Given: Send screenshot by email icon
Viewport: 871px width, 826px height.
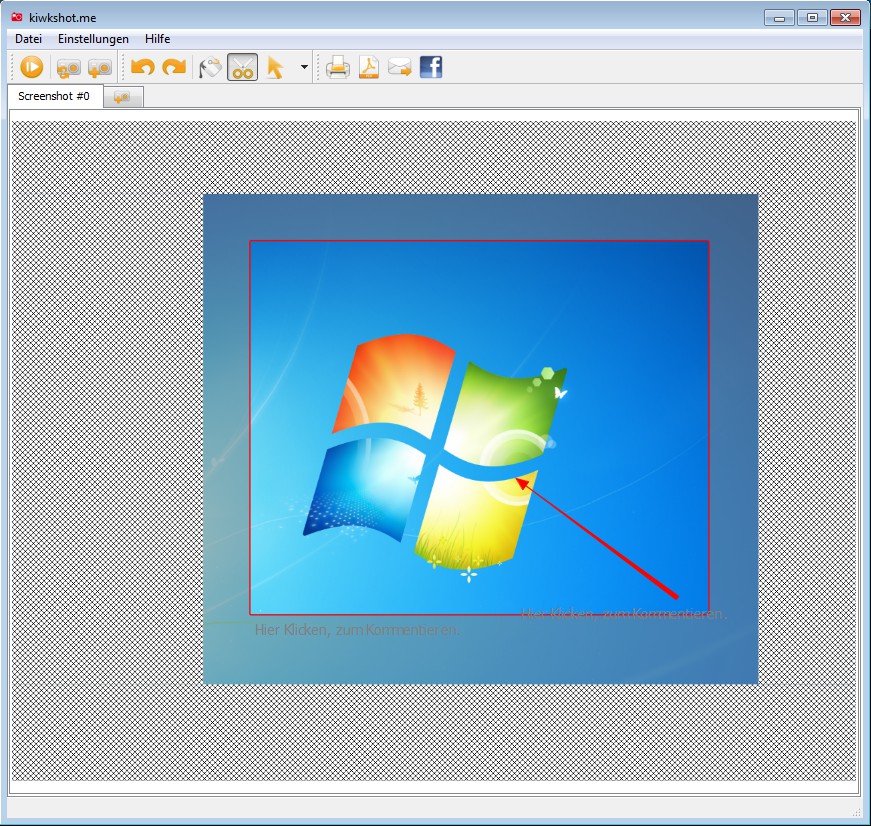Looking at the screenshot, I should [x=399, y=68].
